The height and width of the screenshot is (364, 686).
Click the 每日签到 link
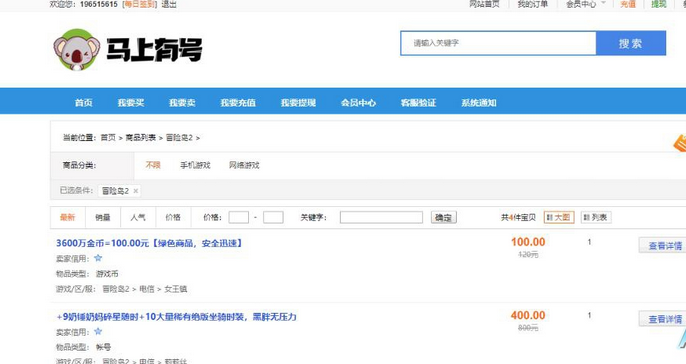(x=140, y=4)
